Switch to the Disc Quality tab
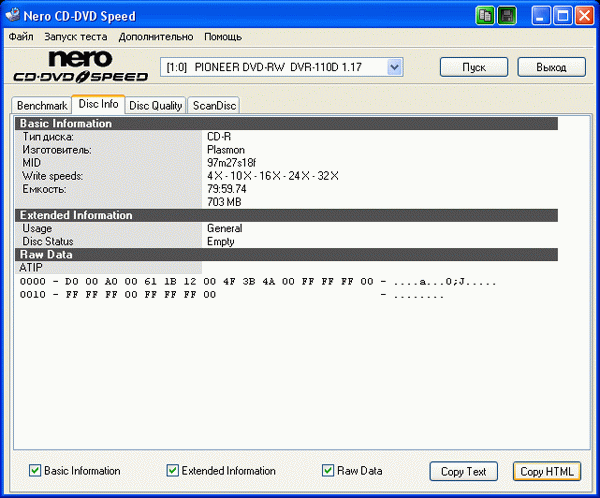600x498 pixels. pos(155,105)
